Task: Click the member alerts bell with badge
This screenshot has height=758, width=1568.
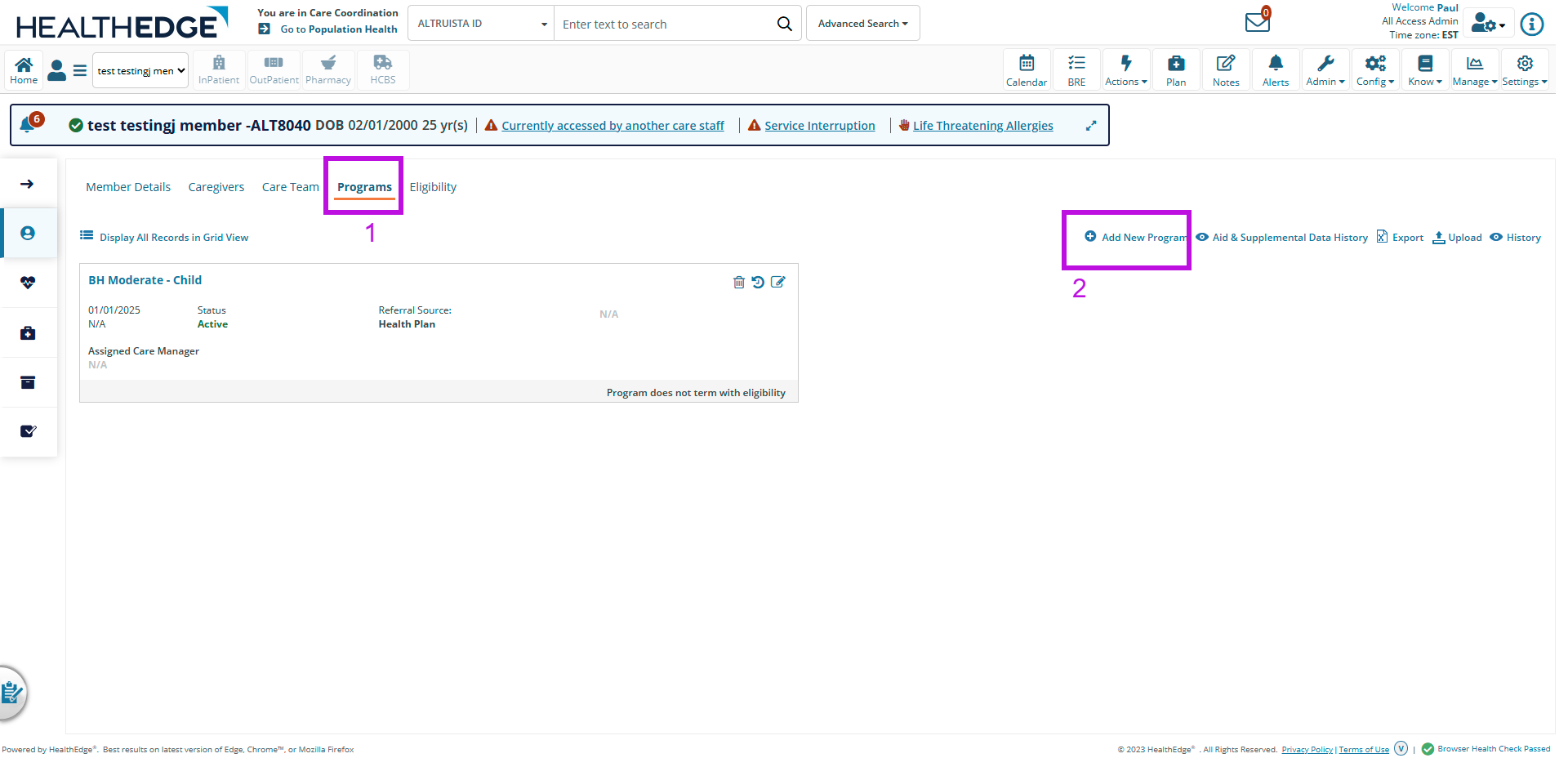Action: [29, 124]
